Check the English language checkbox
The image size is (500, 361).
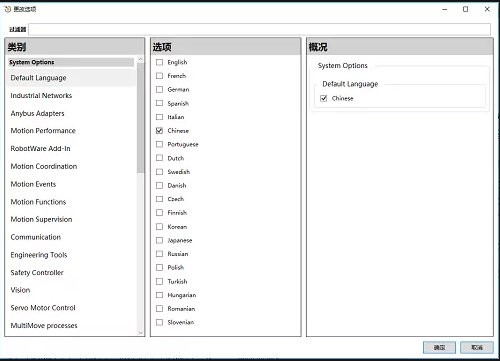[160, 62]
